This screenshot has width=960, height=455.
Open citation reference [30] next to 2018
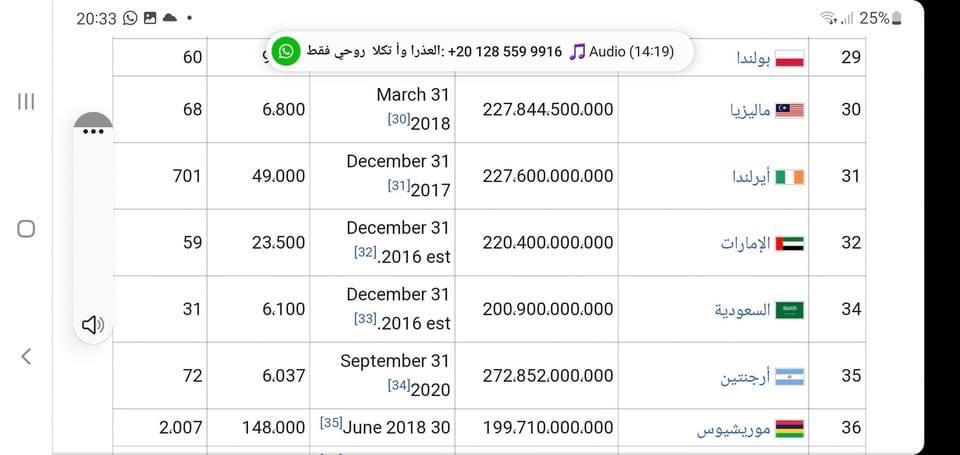coord(399,119)
